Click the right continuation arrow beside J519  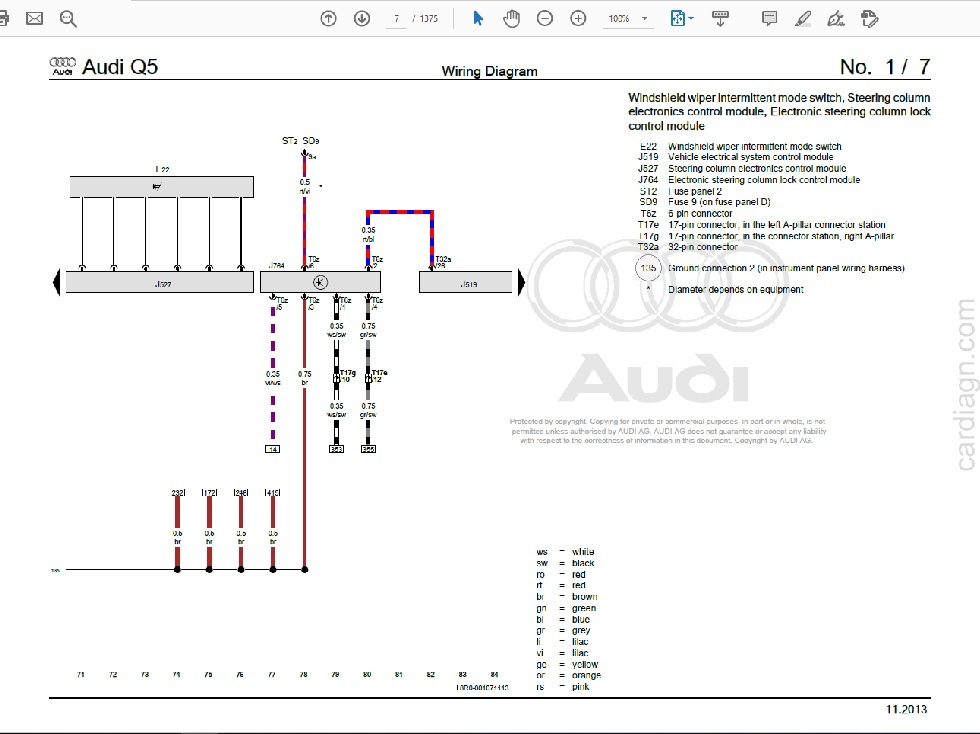[x=521, y=283]
